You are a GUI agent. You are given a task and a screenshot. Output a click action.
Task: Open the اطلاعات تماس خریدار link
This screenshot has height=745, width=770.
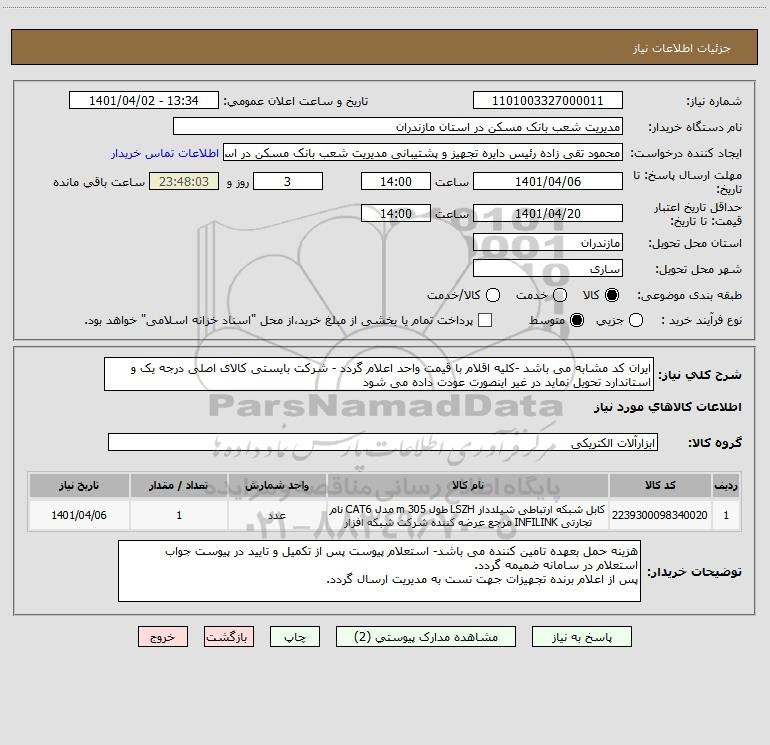pyautogui.click(x=165, y=153)
